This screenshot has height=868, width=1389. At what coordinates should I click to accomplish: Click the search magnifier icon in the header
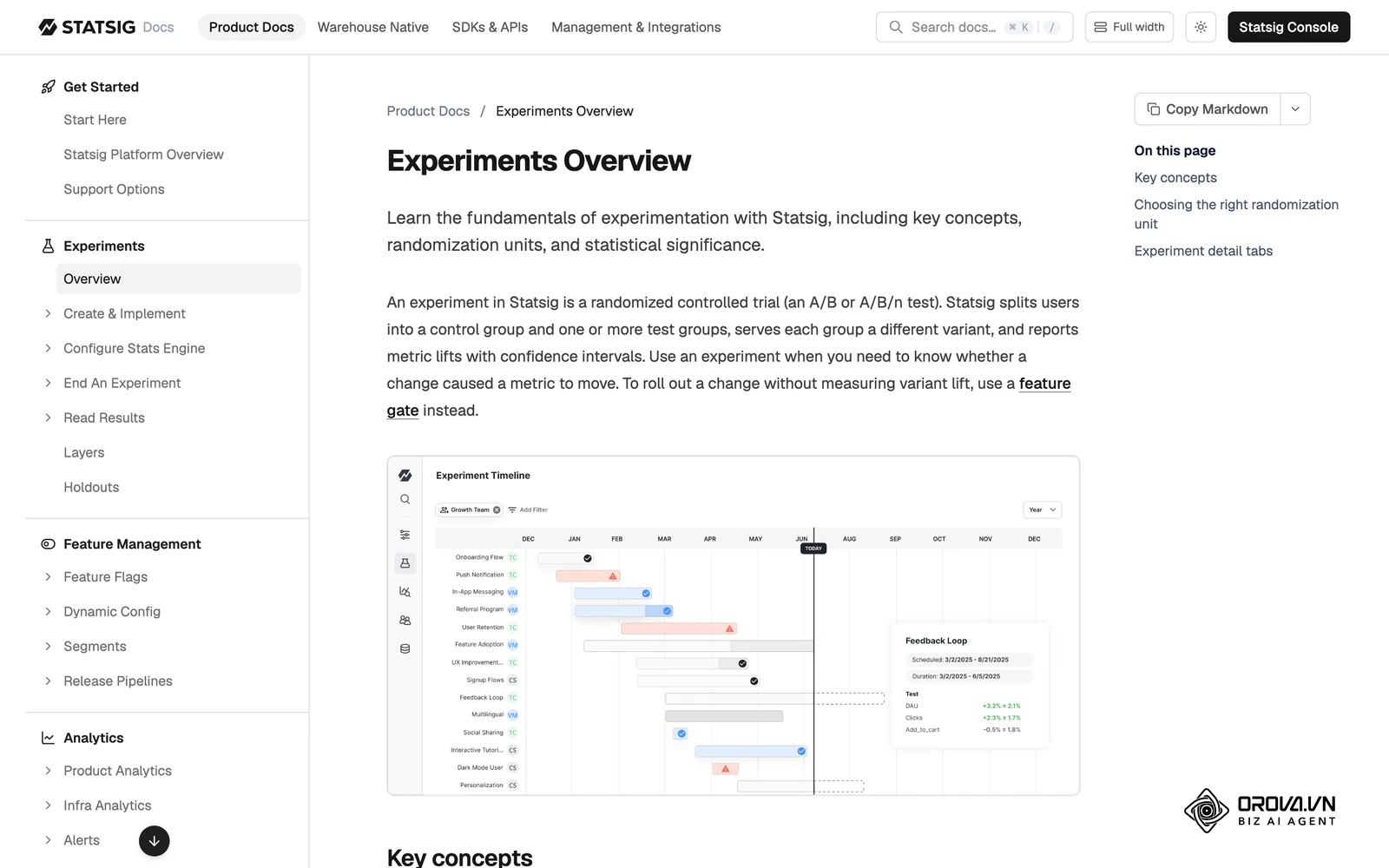click(896, 27)
